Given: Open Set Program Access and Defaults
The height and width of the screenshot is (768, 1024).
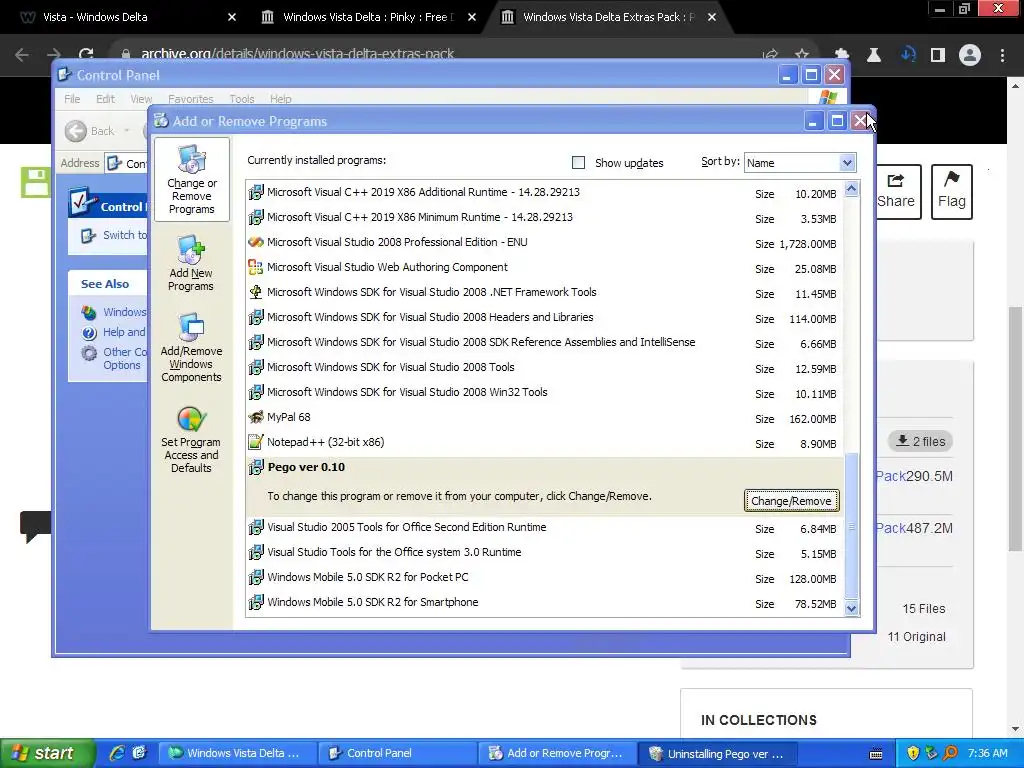Looking at the screenshot, I should tap(191, 440).
